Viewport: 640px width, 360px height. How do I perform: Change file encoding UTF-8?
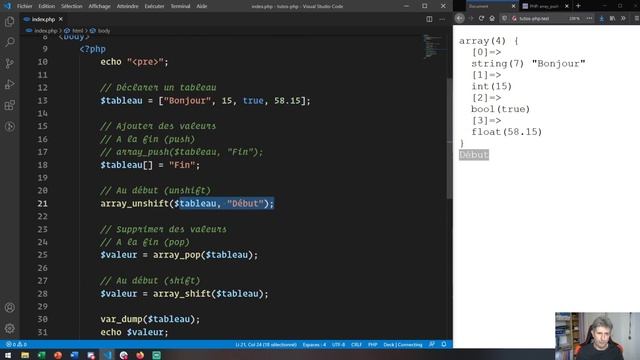(338, 344)
